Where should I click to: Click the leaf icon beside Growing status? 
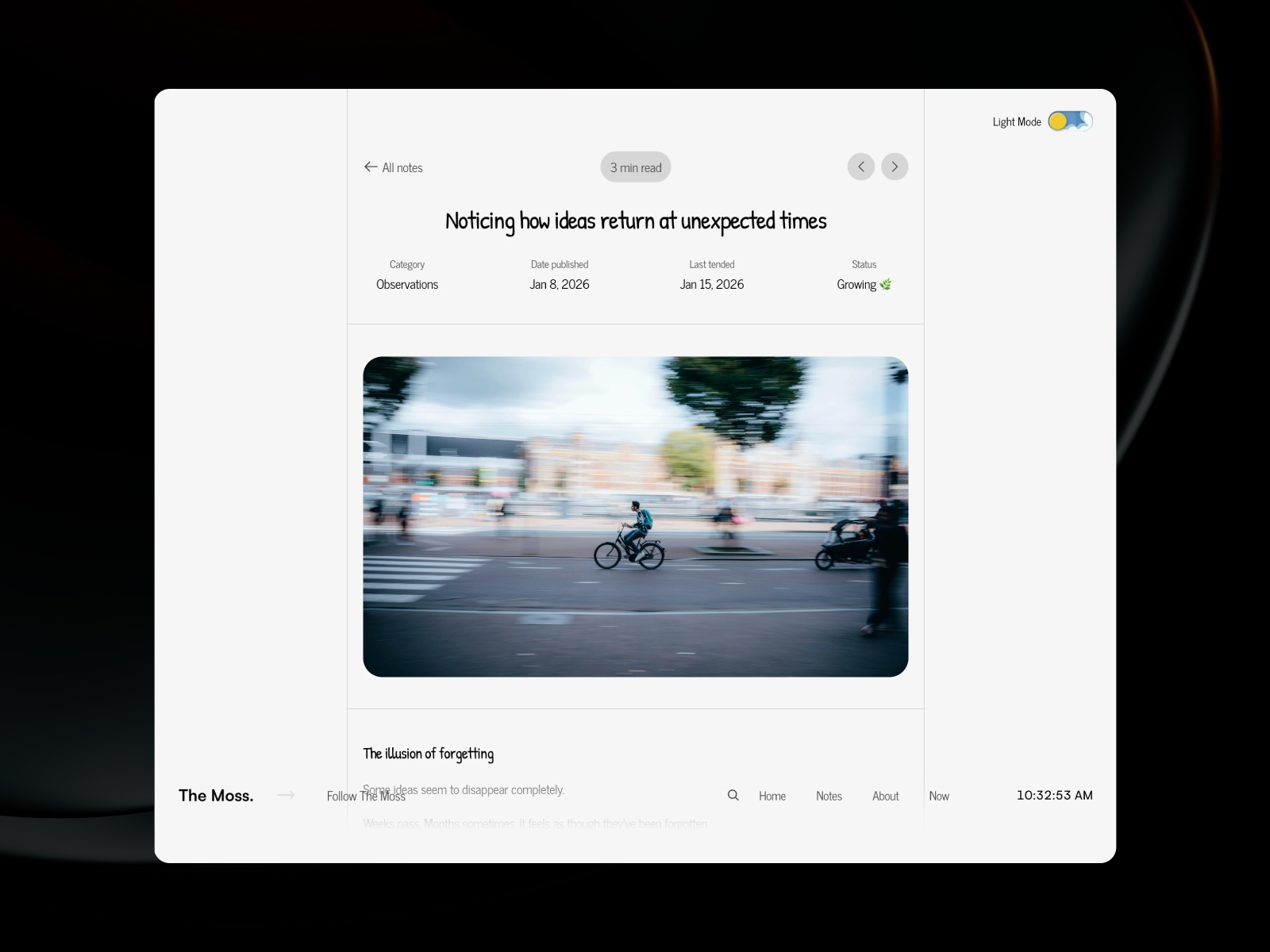click(x=886, y=284)
